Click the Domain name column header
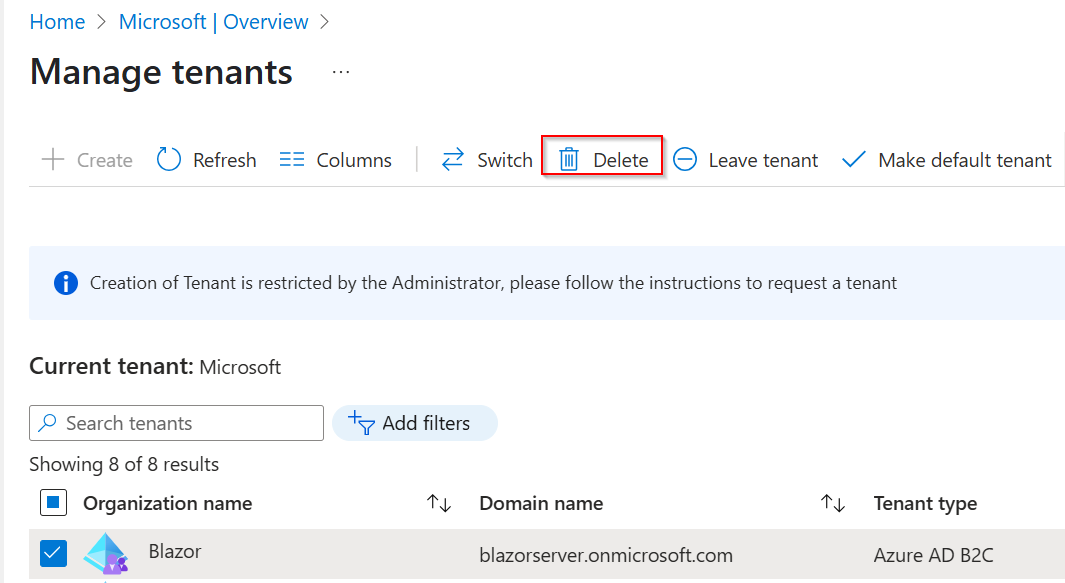1065x583 pixels. [x=541, y=504]
